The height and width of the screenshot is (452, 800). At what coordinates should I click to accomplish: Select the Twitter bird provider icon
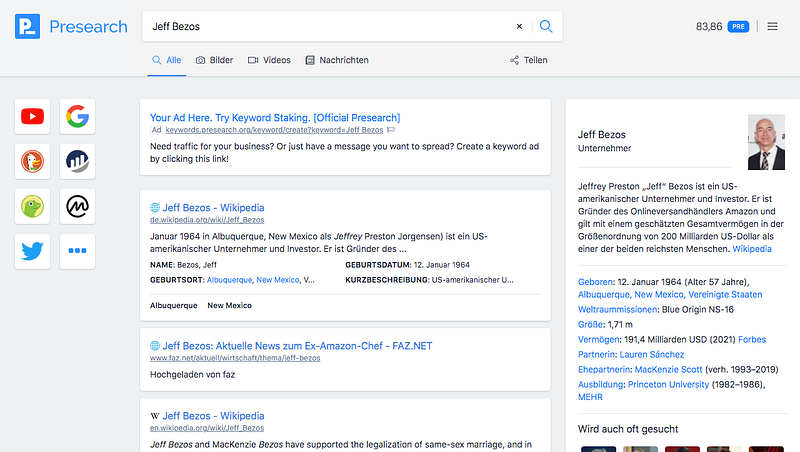coord(33,251)
